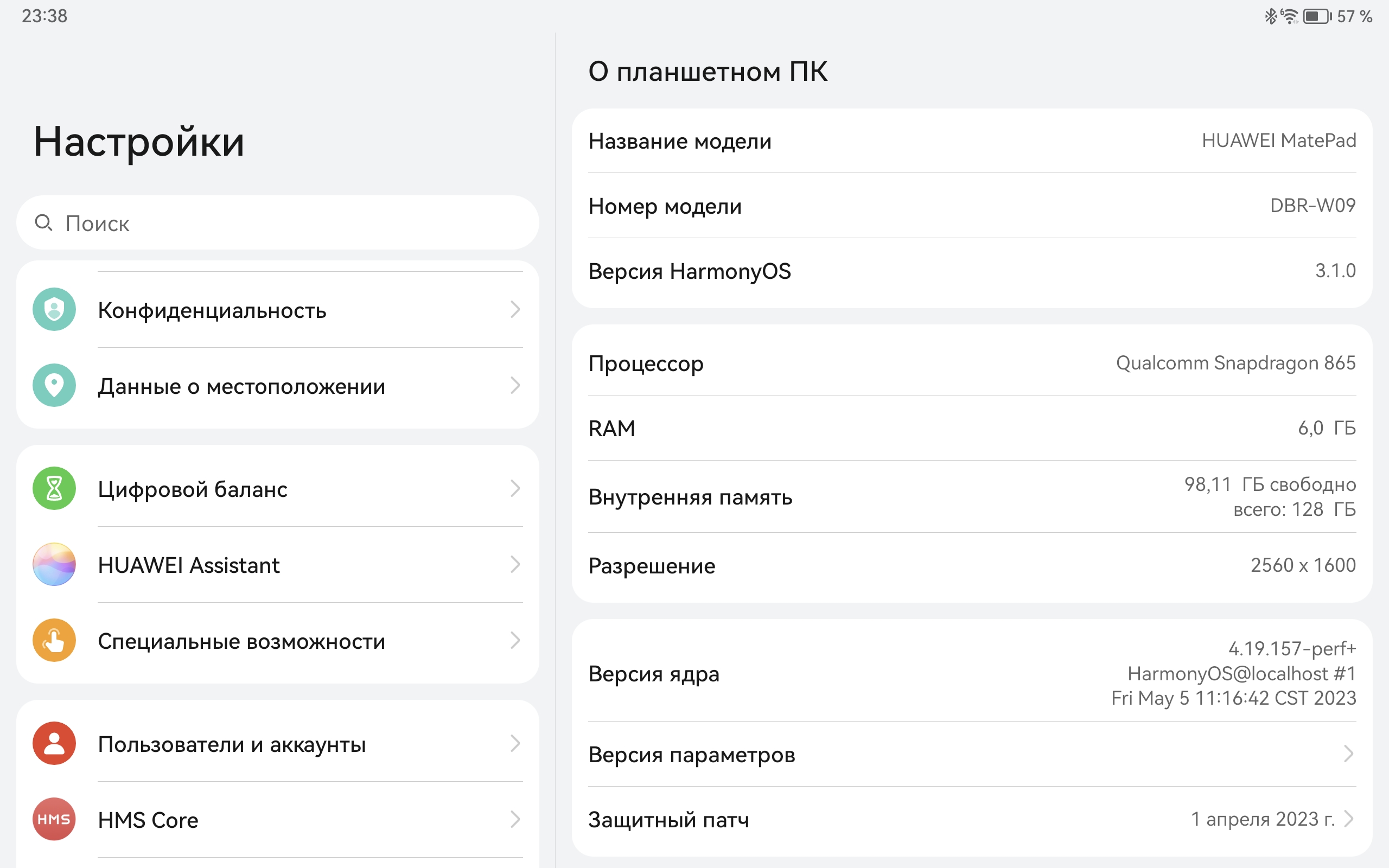Screen dimensions: 1389x868
Task: Tap the hand icon for Специальные возможности
Action: click(54, 640)
